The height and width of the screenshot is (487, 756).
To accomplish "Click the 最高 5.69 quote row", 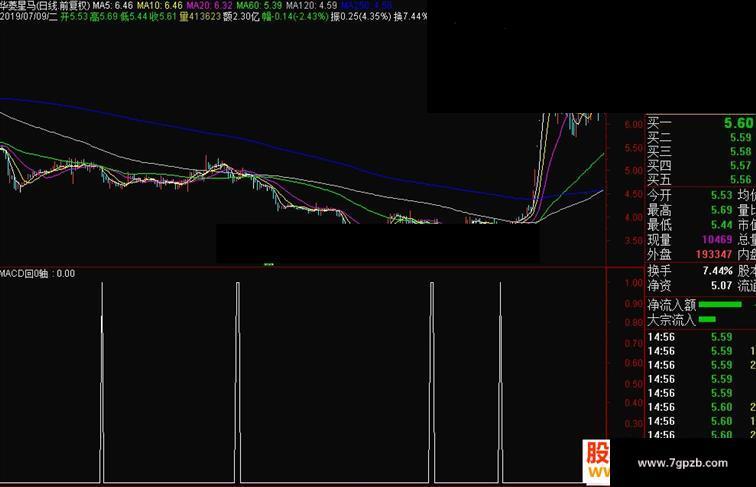I will (x=689, y=210).
